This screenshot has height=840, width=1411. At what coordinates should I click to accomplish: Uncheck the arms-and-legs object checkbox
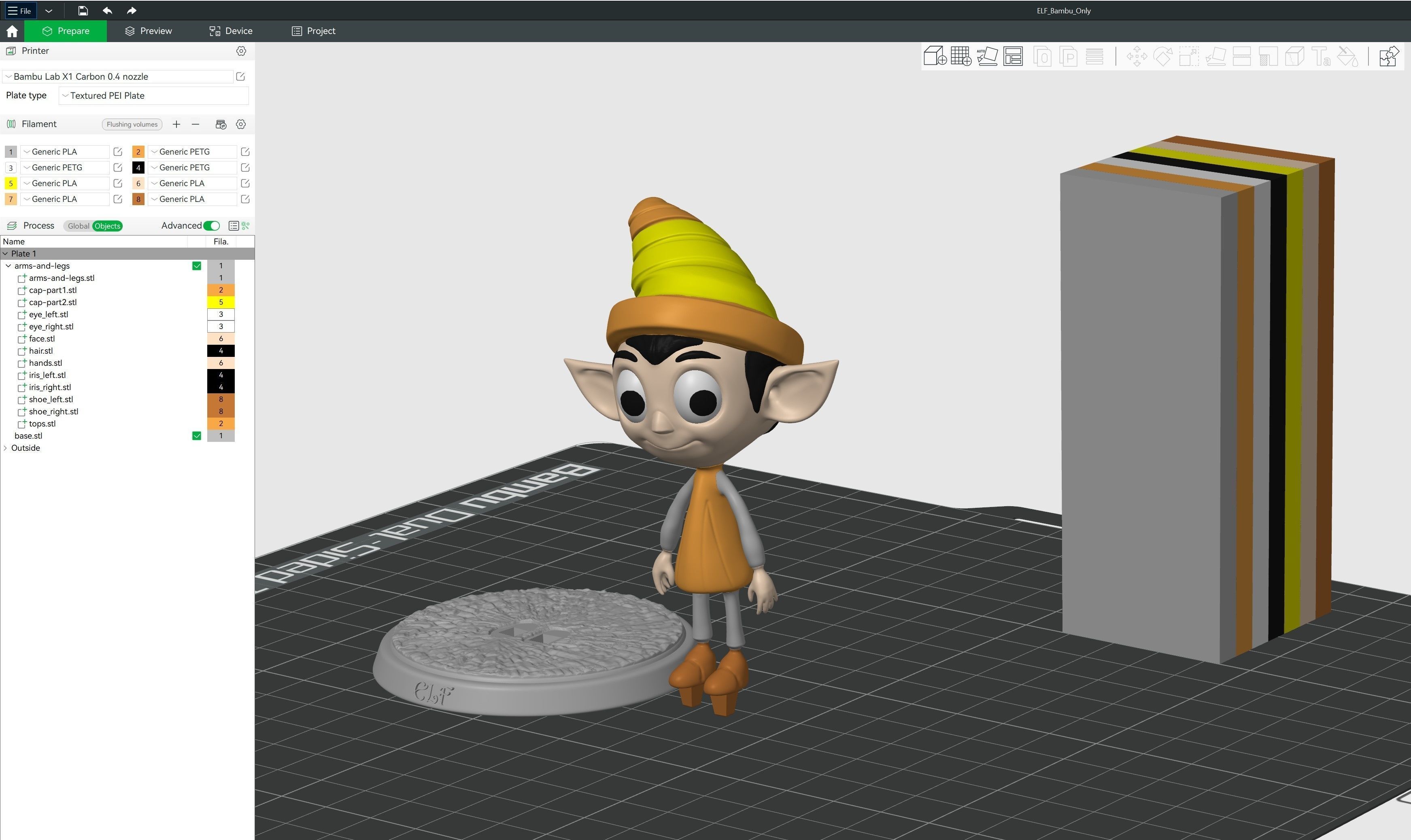(x=196, y=265)
